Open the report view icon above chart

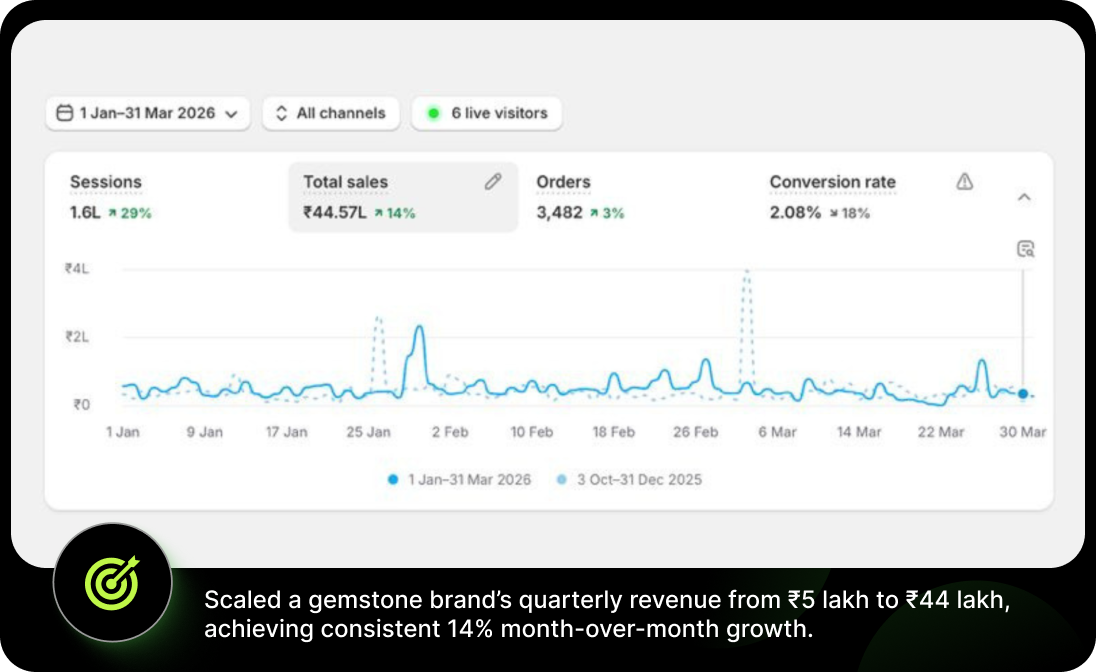pos(1025,249)
